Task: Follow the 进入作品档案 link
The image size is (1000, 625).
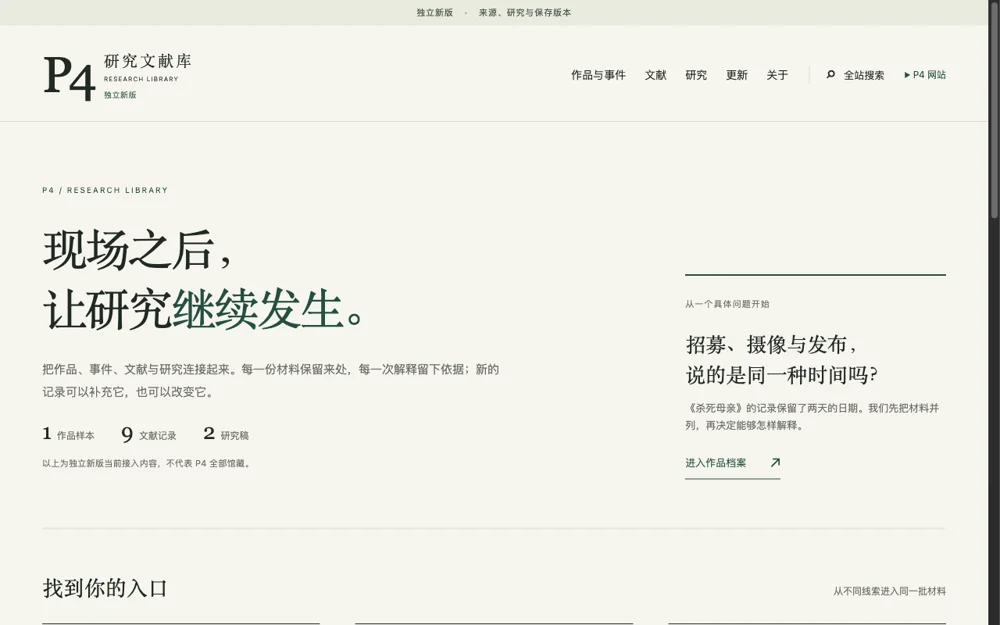Action: click(732, 463)
